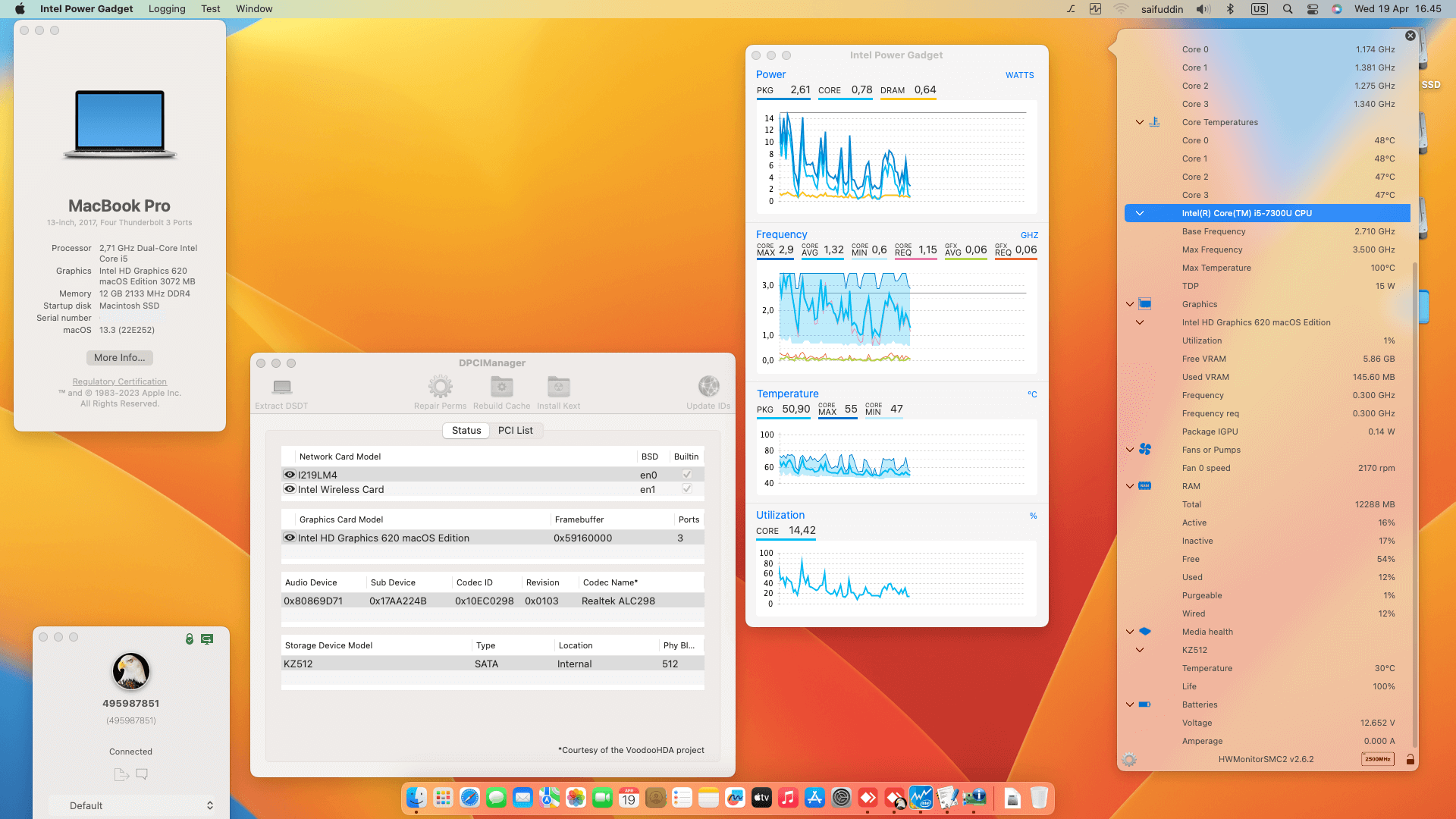Open the Default dropdown in remote session panel
Viewport: 1456px width, 819px height.
pos(133,805)
